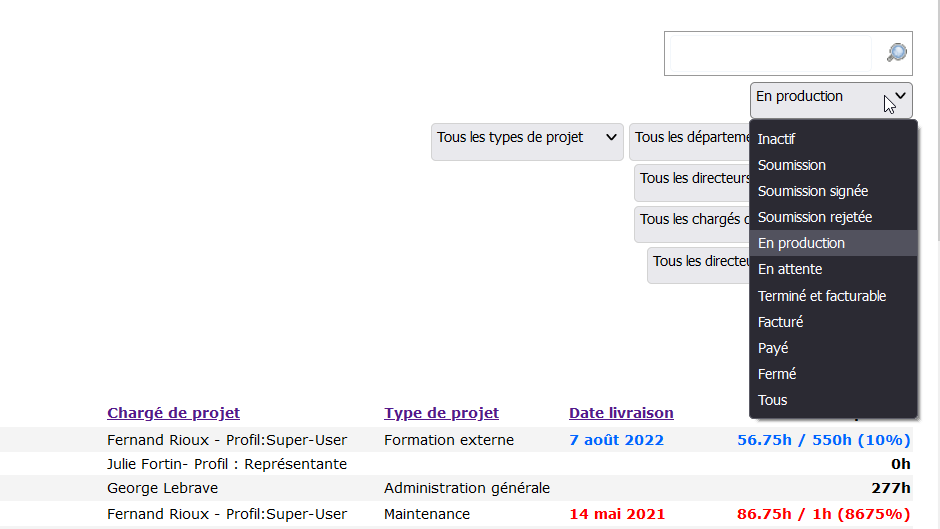Select Payé status option
Screen dimensions: 940x529
[x=773, y=348]
